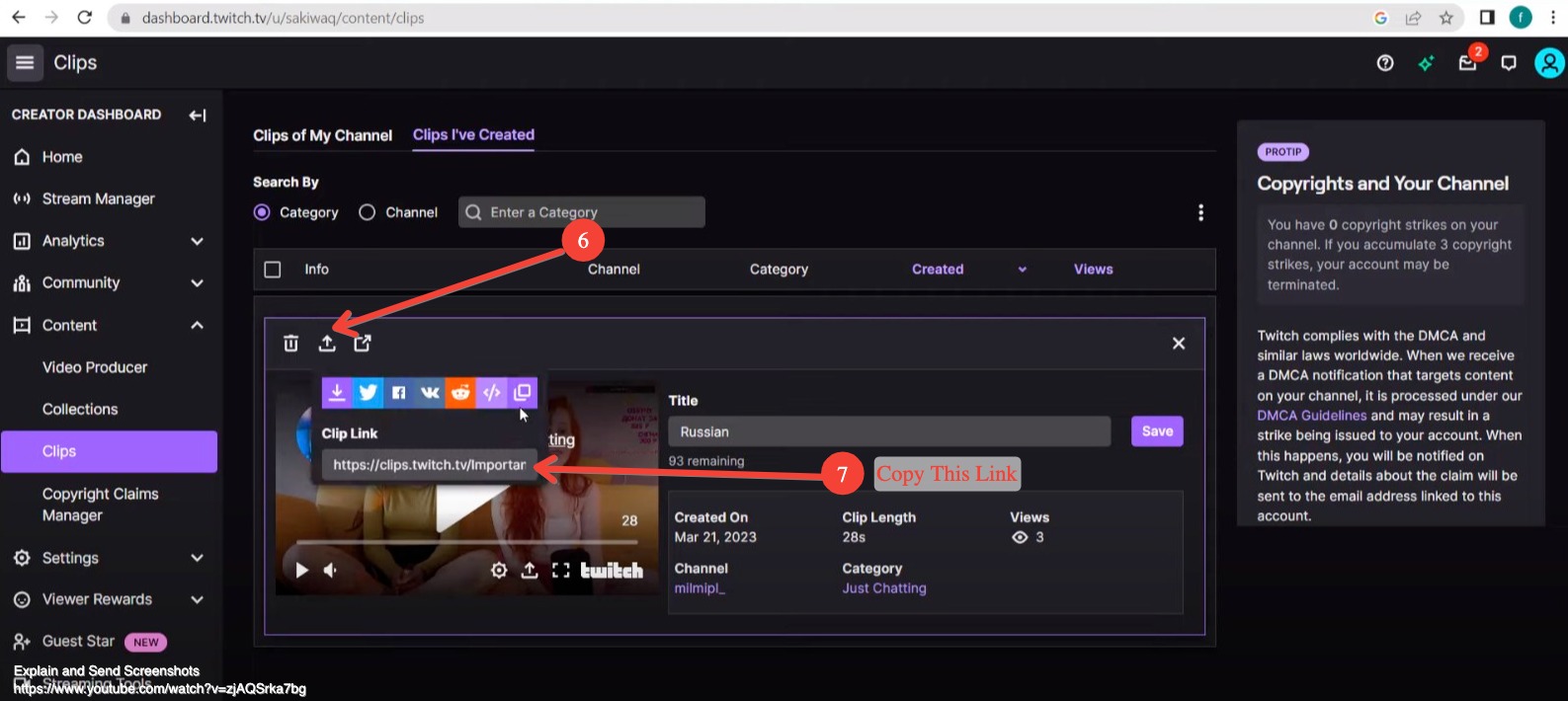Switch to Clips of My Channel tab
The height and width of the screenshot is (701, 1568).
pos(322,135)
